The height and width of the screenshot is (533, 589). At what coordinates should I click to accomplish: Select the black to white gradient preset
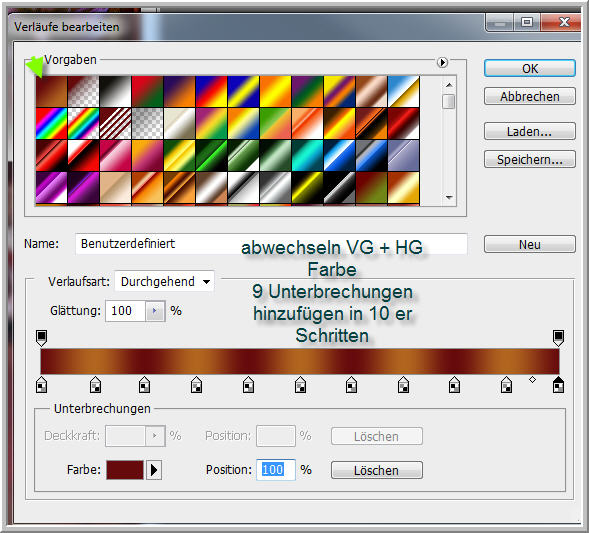115,91
